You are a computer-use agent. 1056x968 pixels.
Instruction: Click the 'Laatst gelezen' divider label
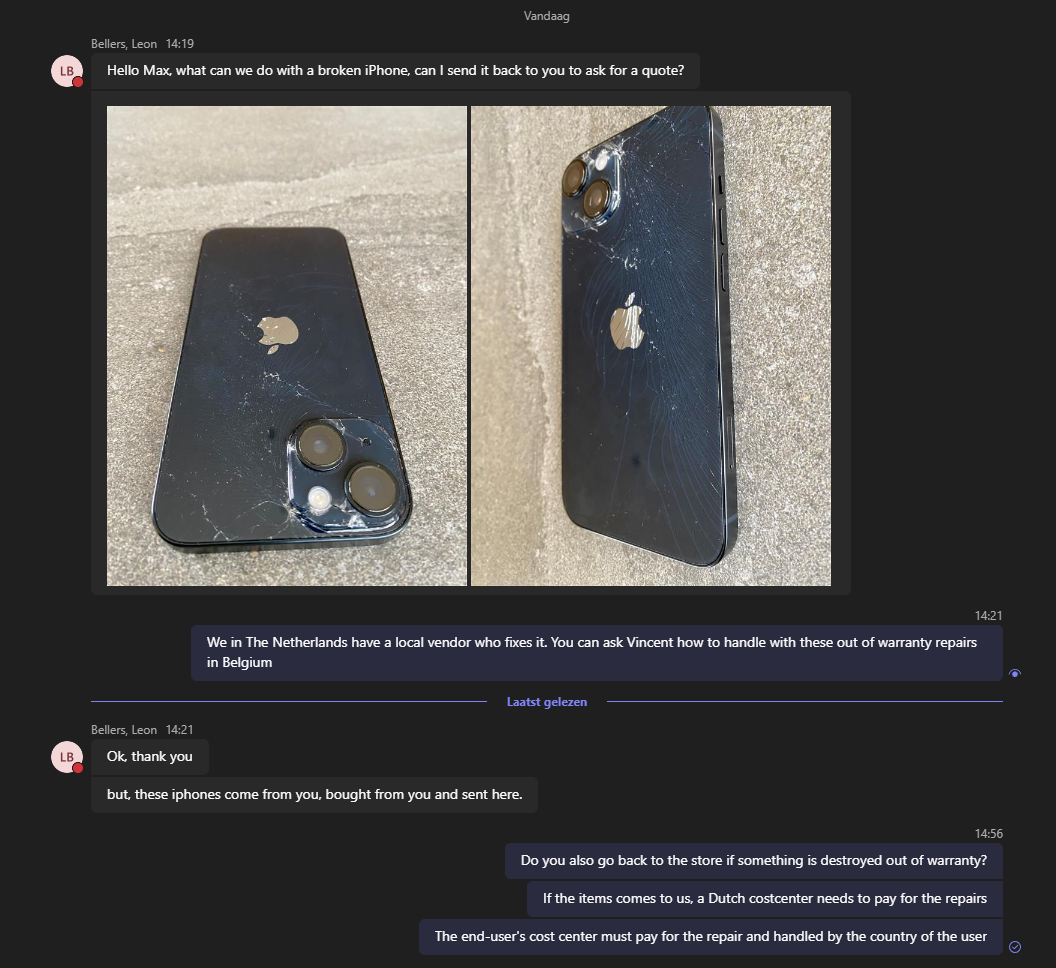(547, 702)
